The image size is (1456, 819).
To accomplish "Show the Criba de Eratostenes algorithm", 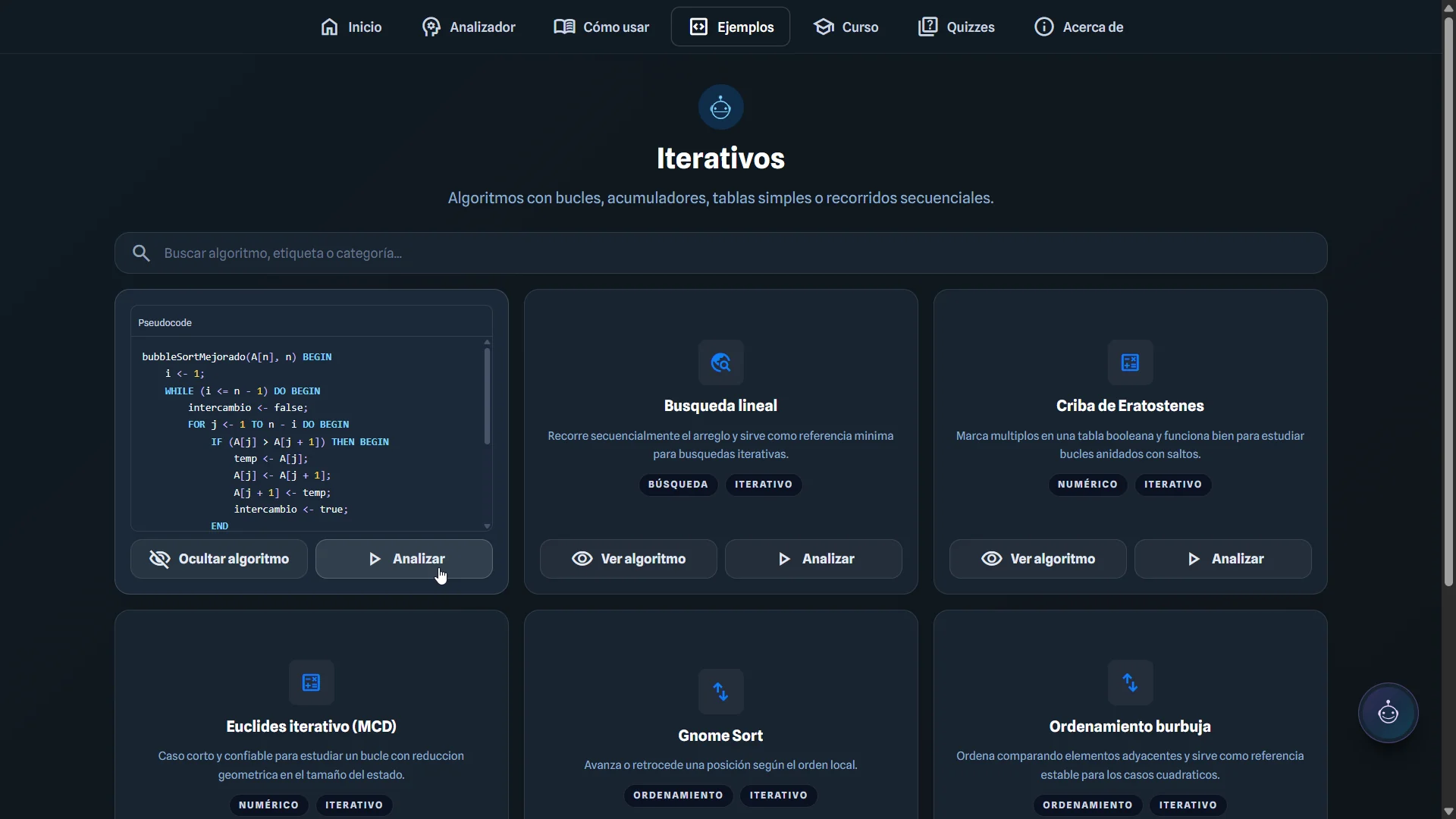I will tap(1038, 559).
